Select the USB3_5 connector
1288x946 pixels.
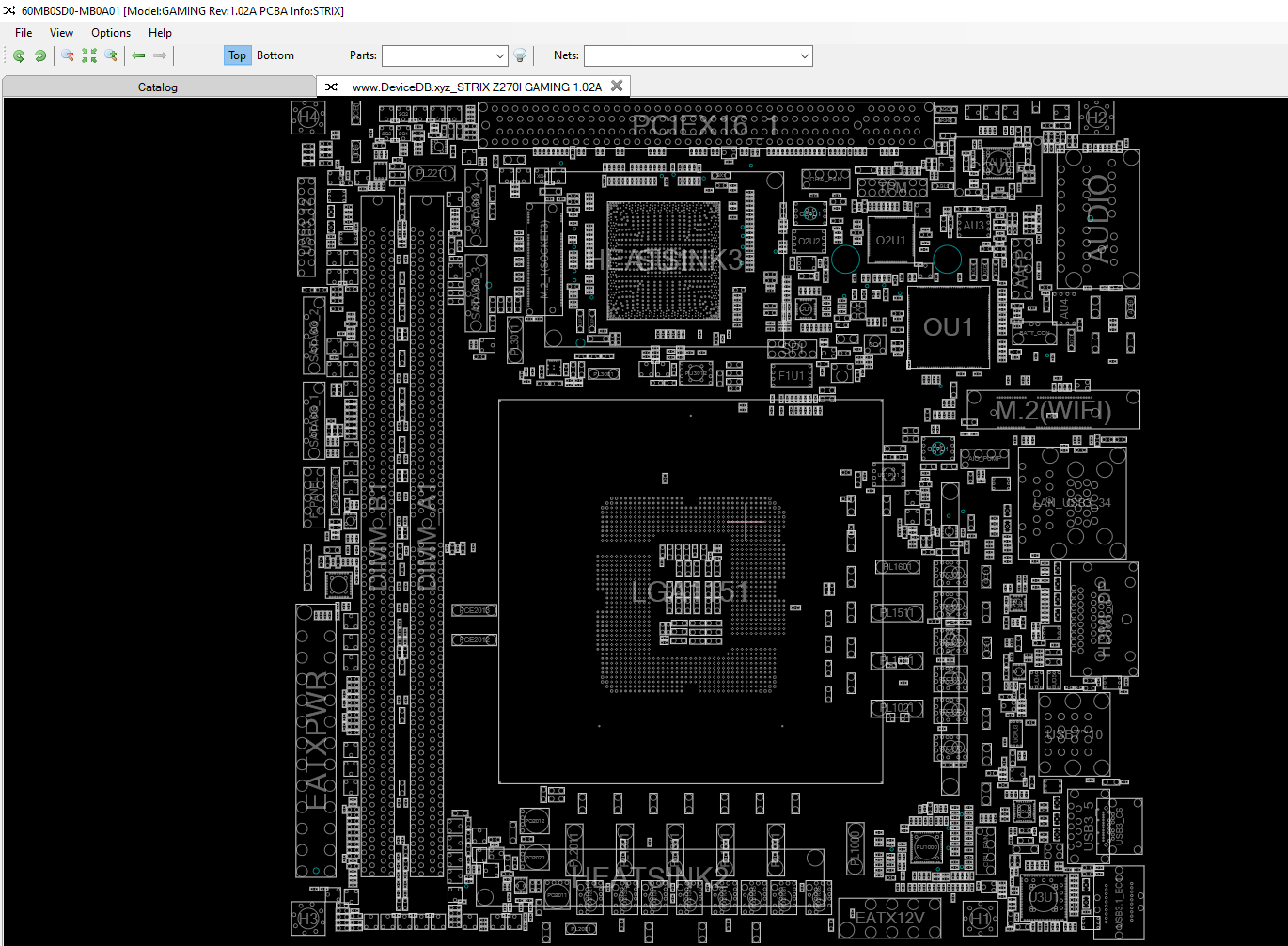point(1089,827)
